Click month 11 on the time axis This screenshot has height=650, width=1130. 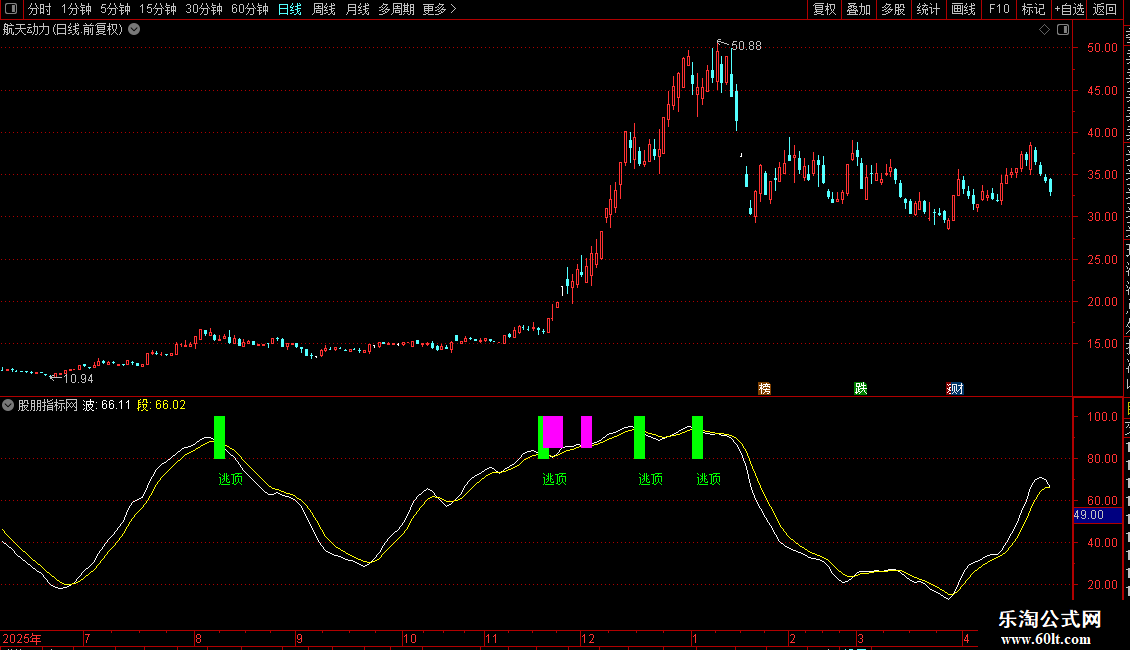(491, 638)
